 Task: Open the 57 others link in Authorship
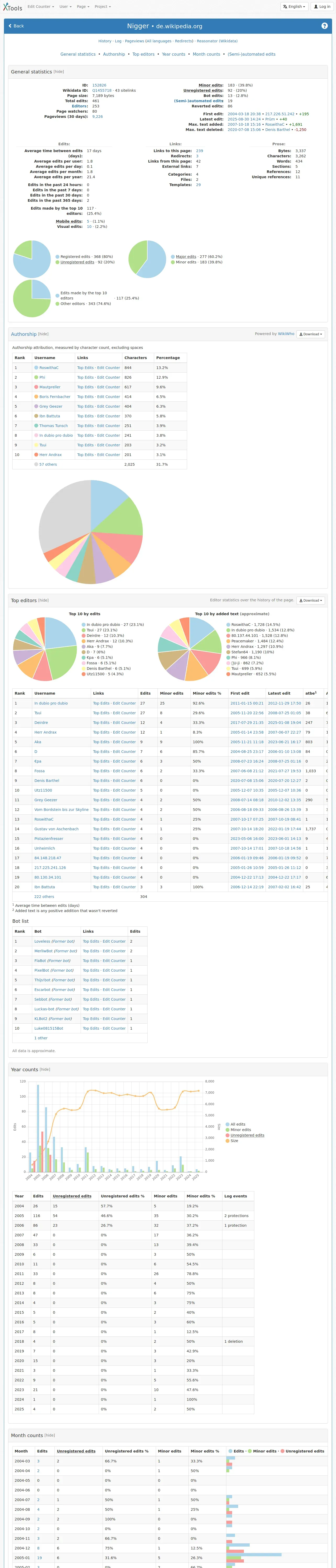pos(48,464)
